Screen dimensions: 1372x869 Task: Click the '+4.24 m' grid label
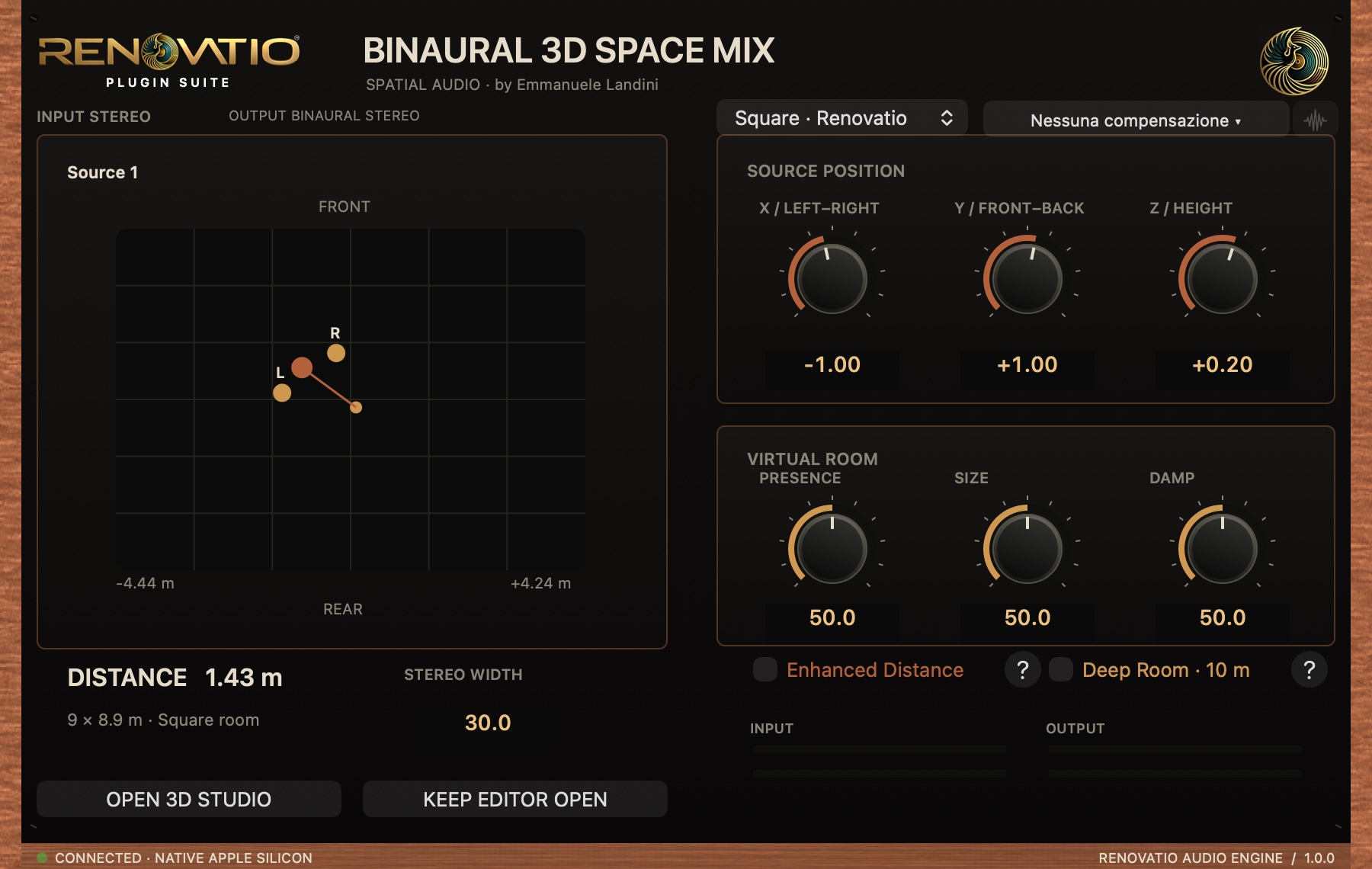(540, 583)
